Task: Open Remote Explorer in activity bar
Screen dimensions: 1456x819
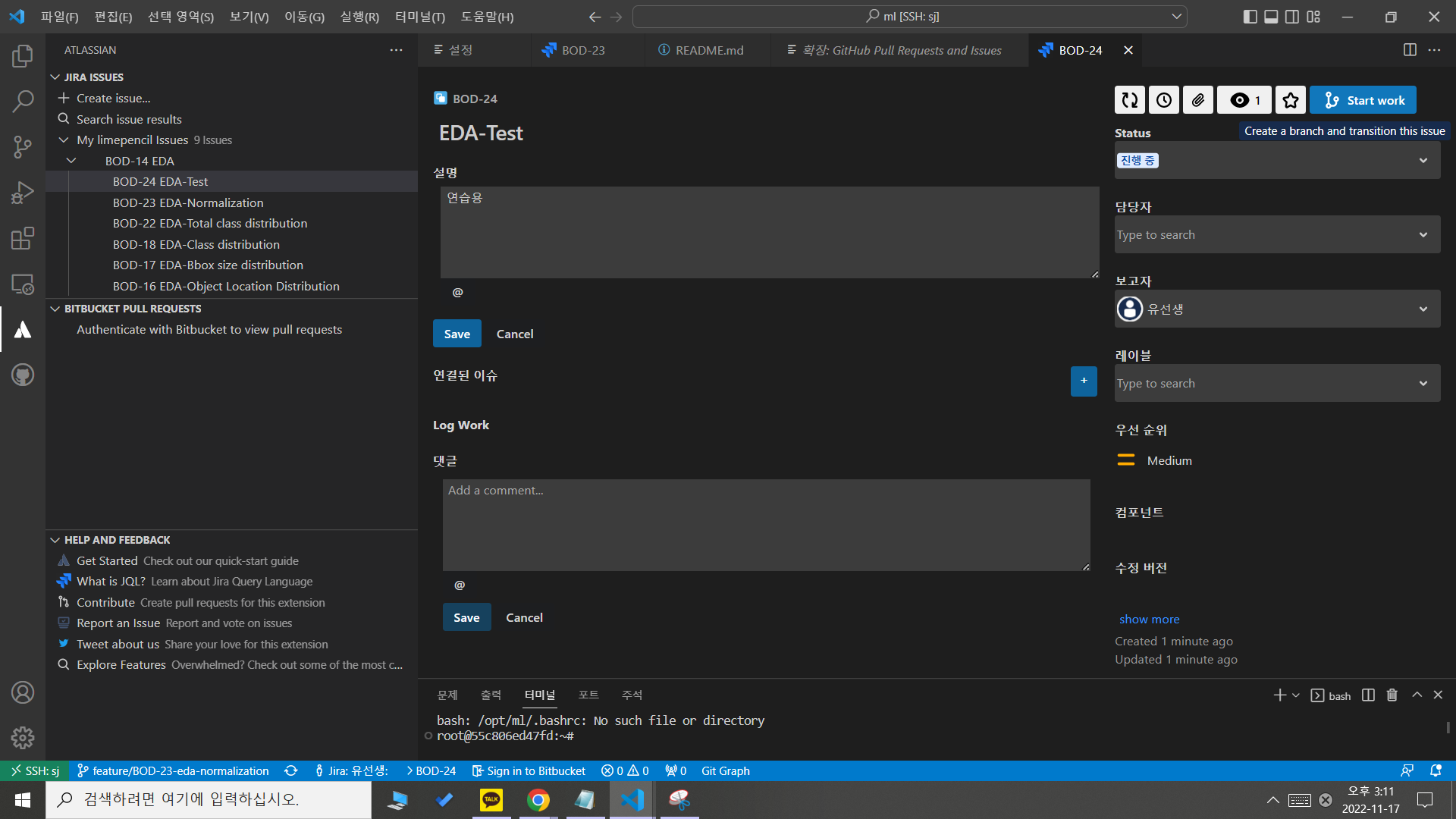Action: (x=23, y=284)
